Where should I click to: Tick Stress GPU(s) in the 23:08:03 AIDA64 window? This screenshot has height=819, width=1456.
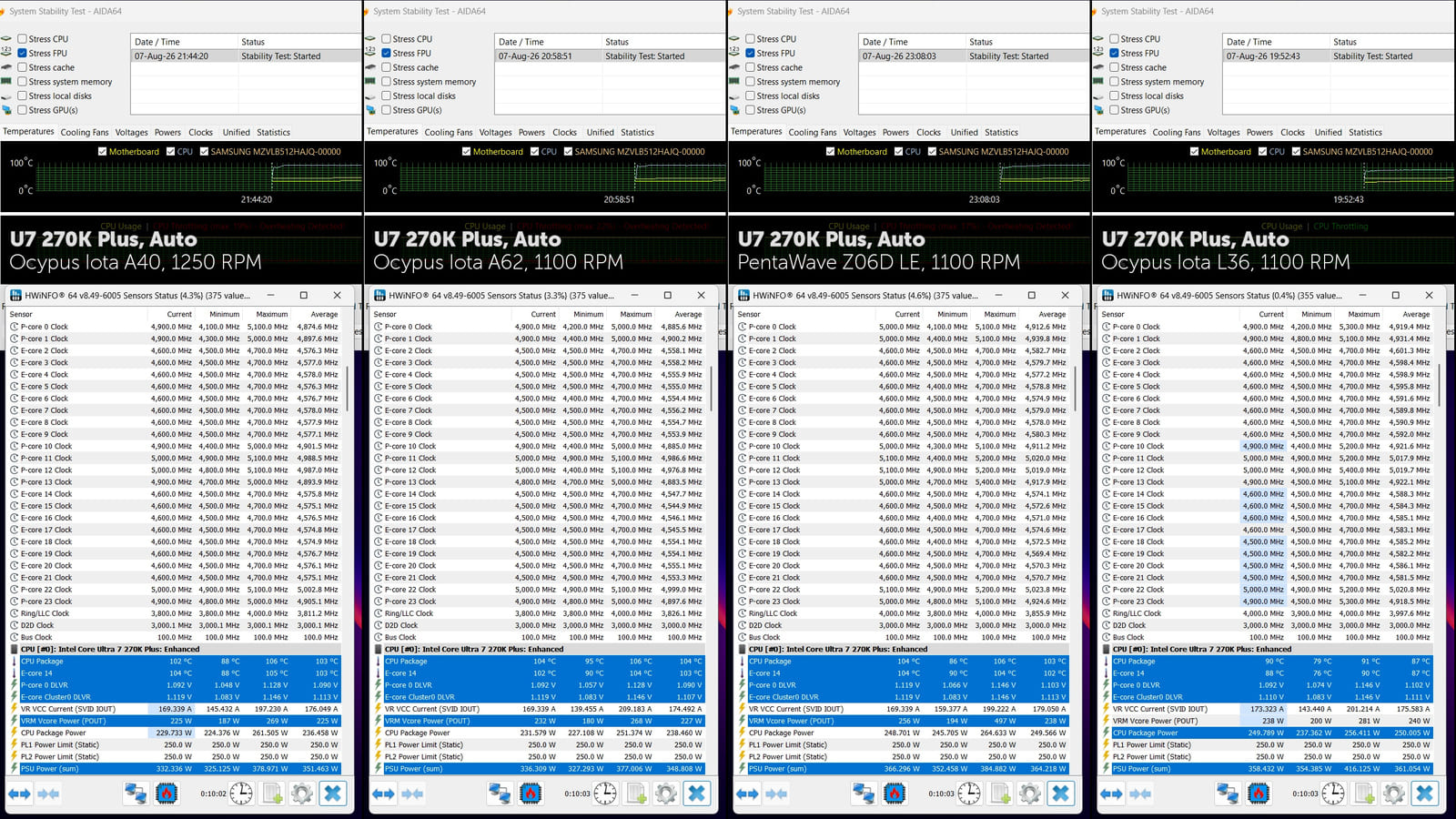750,110
